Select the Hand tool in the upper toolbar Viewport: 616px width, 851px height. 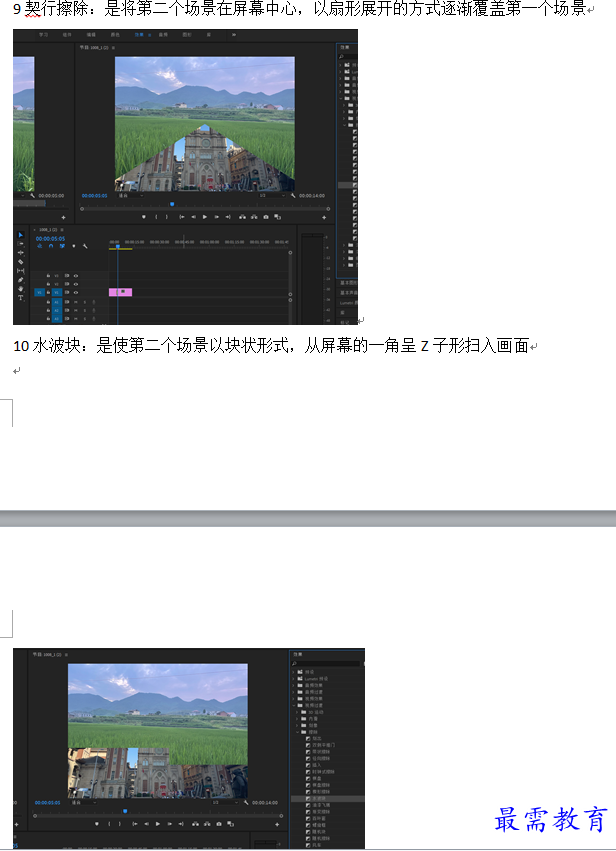21,289
